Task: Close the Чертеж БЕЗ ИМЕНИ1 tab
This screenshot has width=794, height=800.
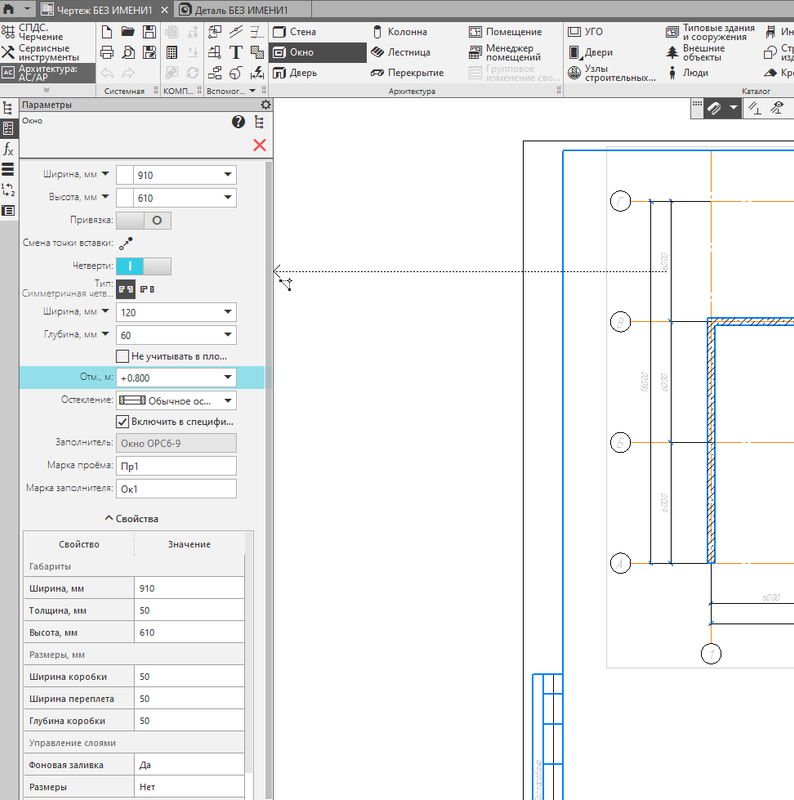Action: 164,10
